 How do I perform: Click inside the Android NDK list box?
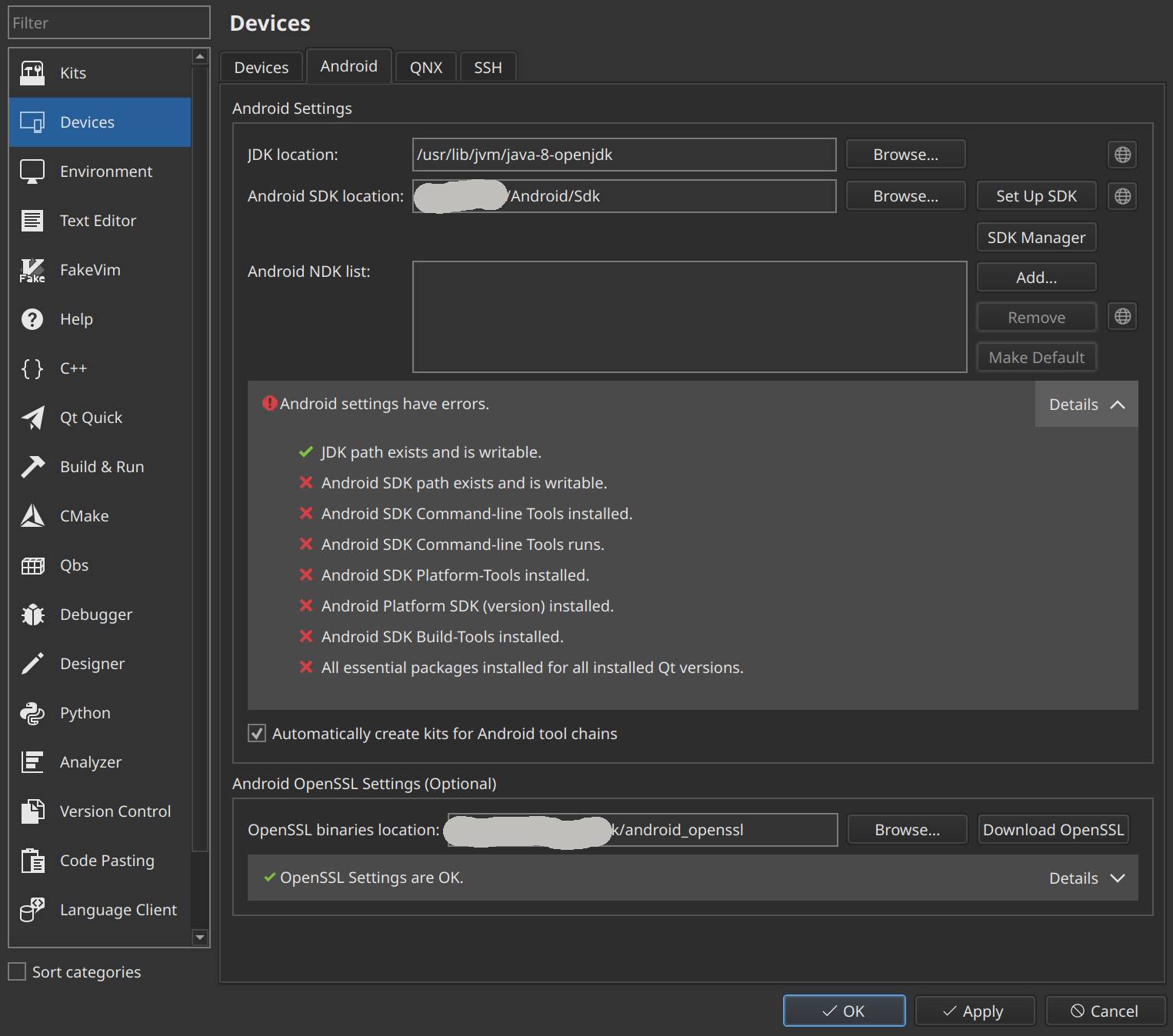pyautogui.click(x=690, y=317)
